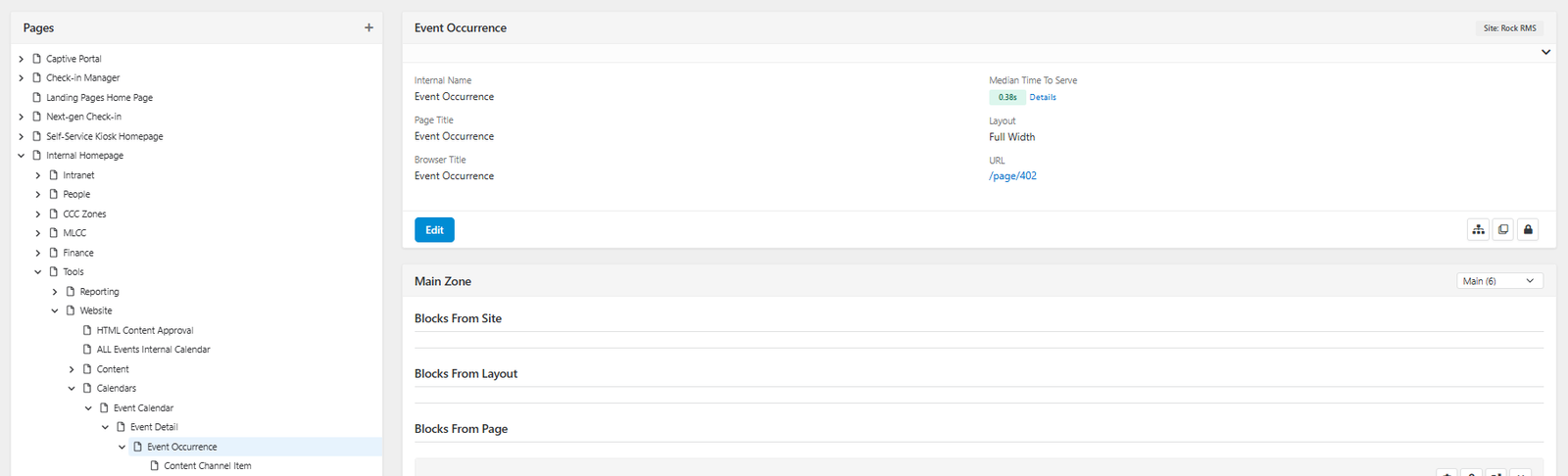Collapse the Event Calendar tree node
1568x476 pixels.
point(88,407)
